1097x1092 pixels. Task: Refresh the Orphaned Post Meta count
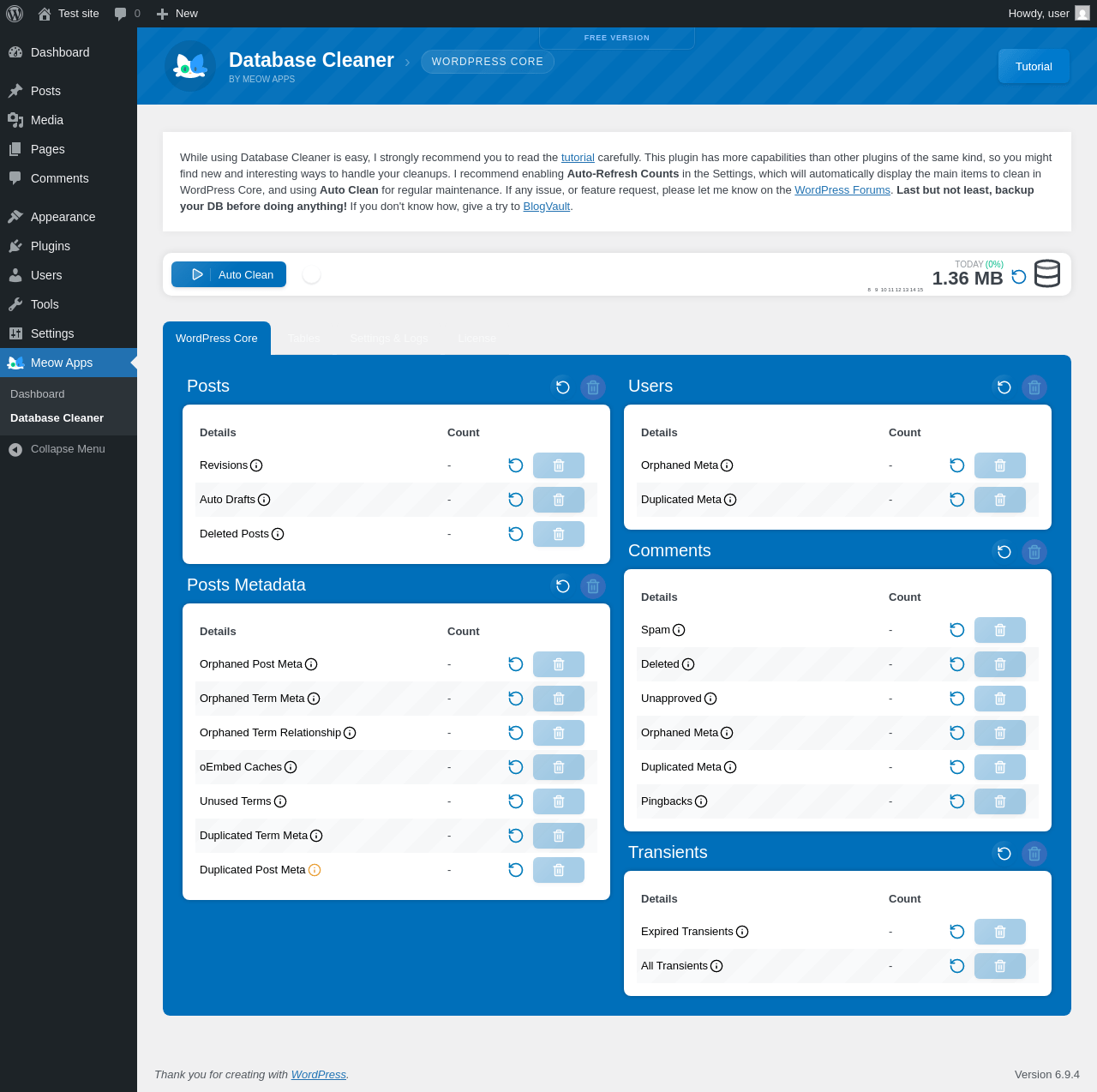[x=516, y=664]
